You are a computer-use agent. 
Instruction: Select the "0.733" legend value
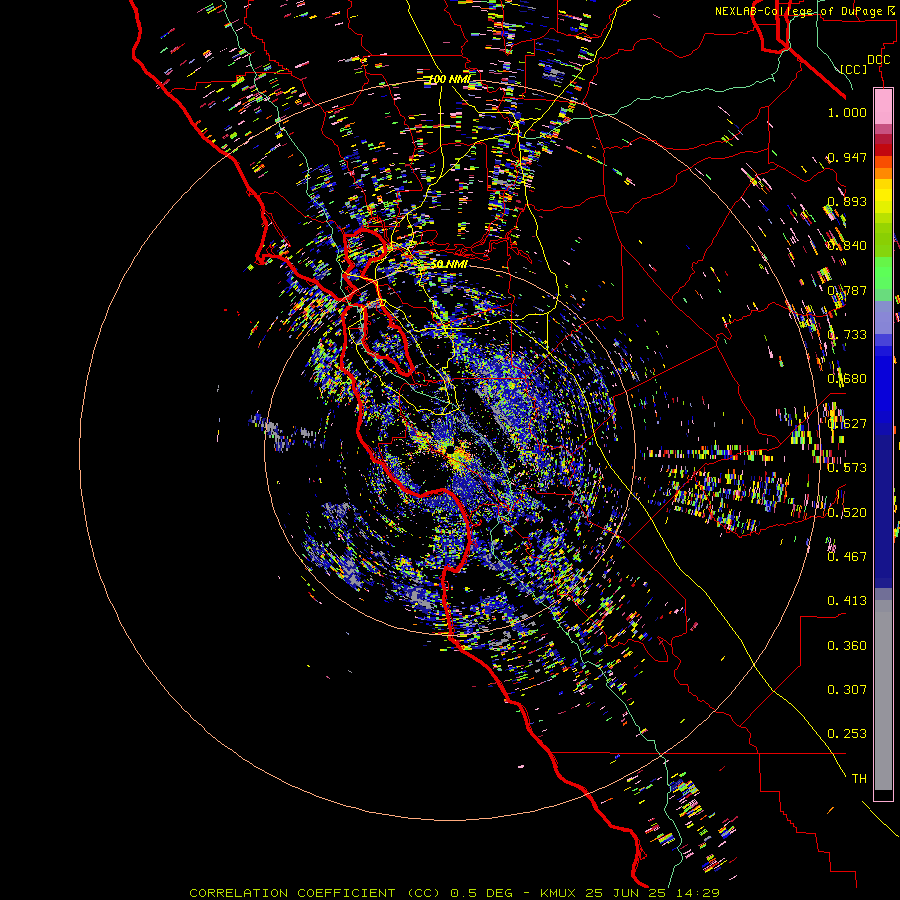(847, 335)
